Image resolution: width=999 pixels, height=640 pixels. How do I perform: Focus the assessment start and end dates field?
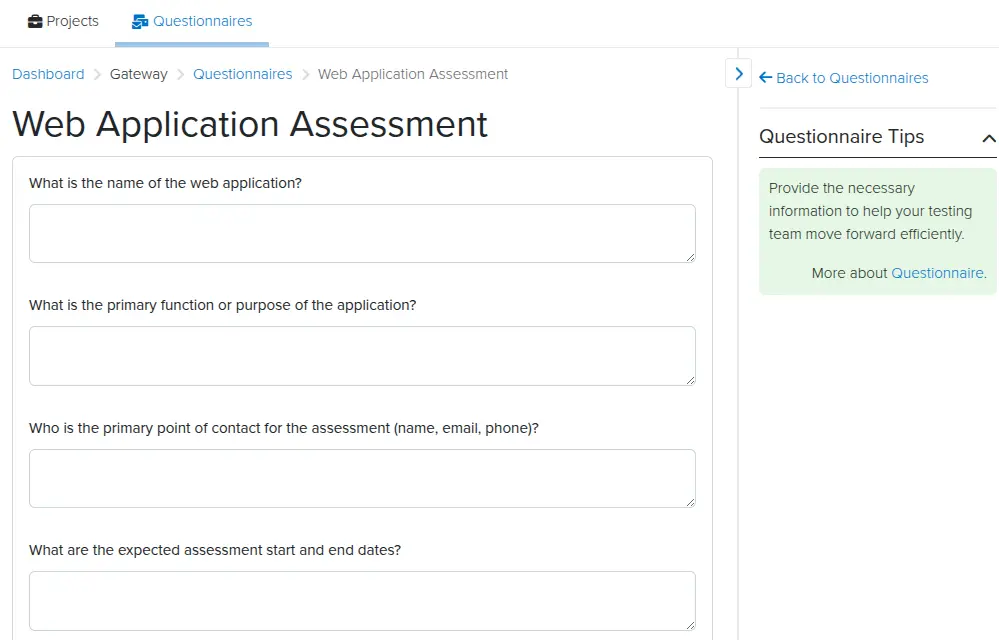(x=363, y=601)
